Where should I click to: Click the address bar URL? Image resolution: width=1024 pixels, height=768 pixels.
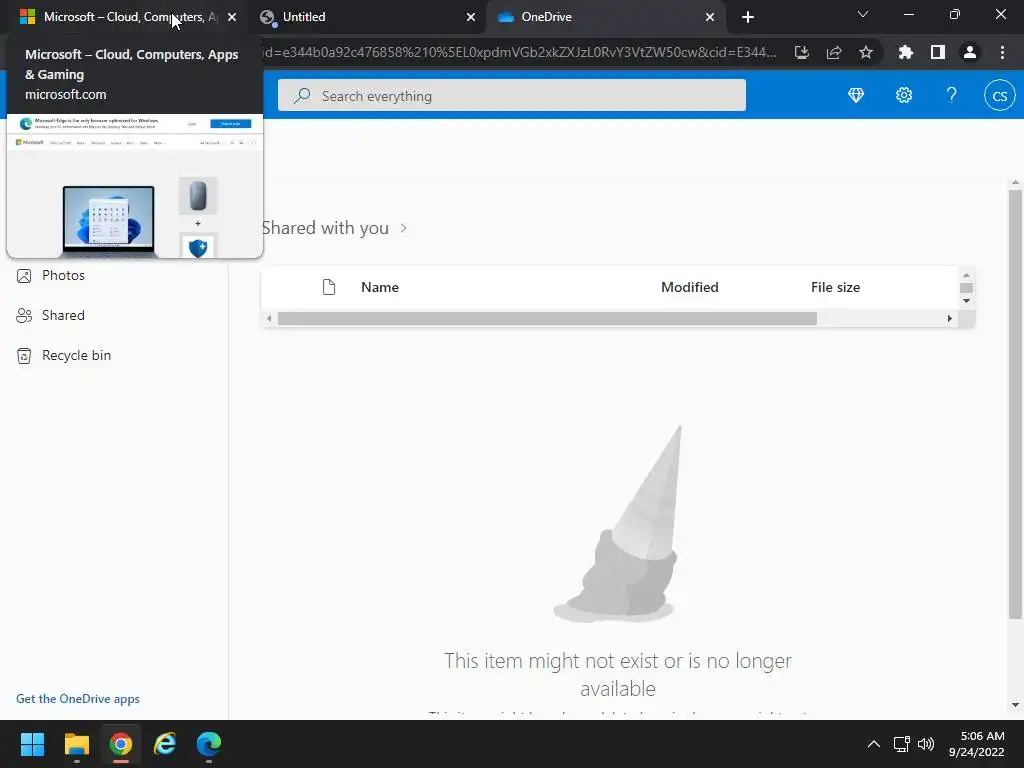click(519, 52)
